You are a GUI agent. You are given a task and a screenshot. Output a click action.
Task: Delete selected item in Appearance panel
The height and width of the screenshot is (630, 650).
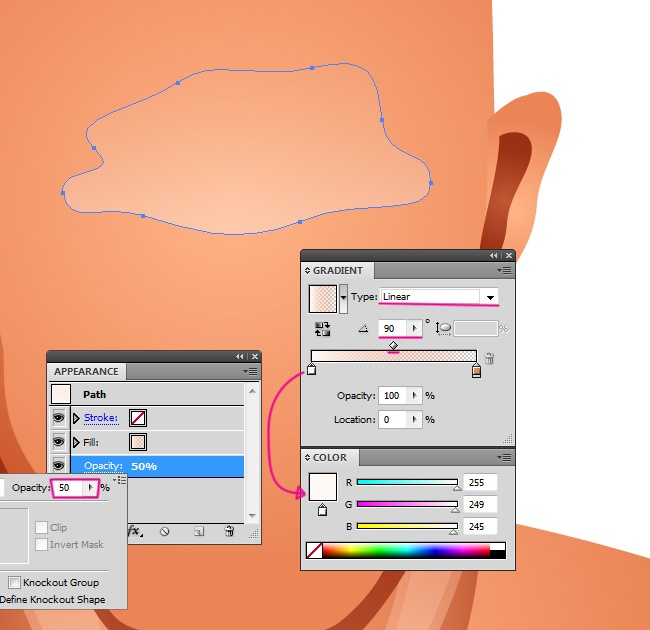[x=229, y=532]
